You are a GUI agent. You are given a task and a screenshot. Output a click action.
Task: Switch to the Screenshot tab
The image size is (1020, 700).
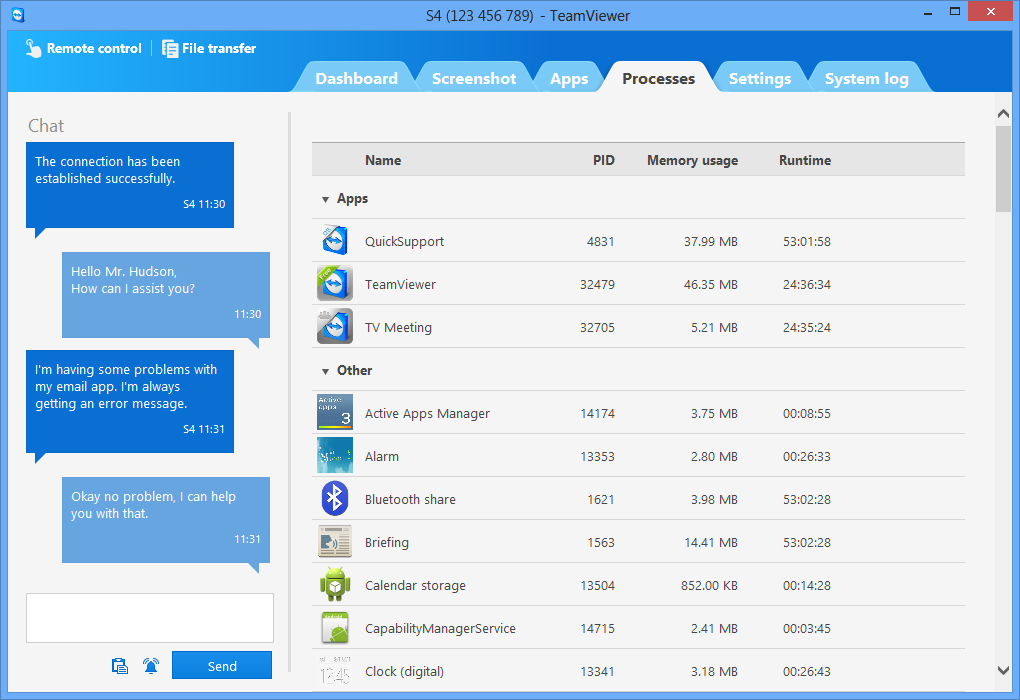(x=474, y=78)
